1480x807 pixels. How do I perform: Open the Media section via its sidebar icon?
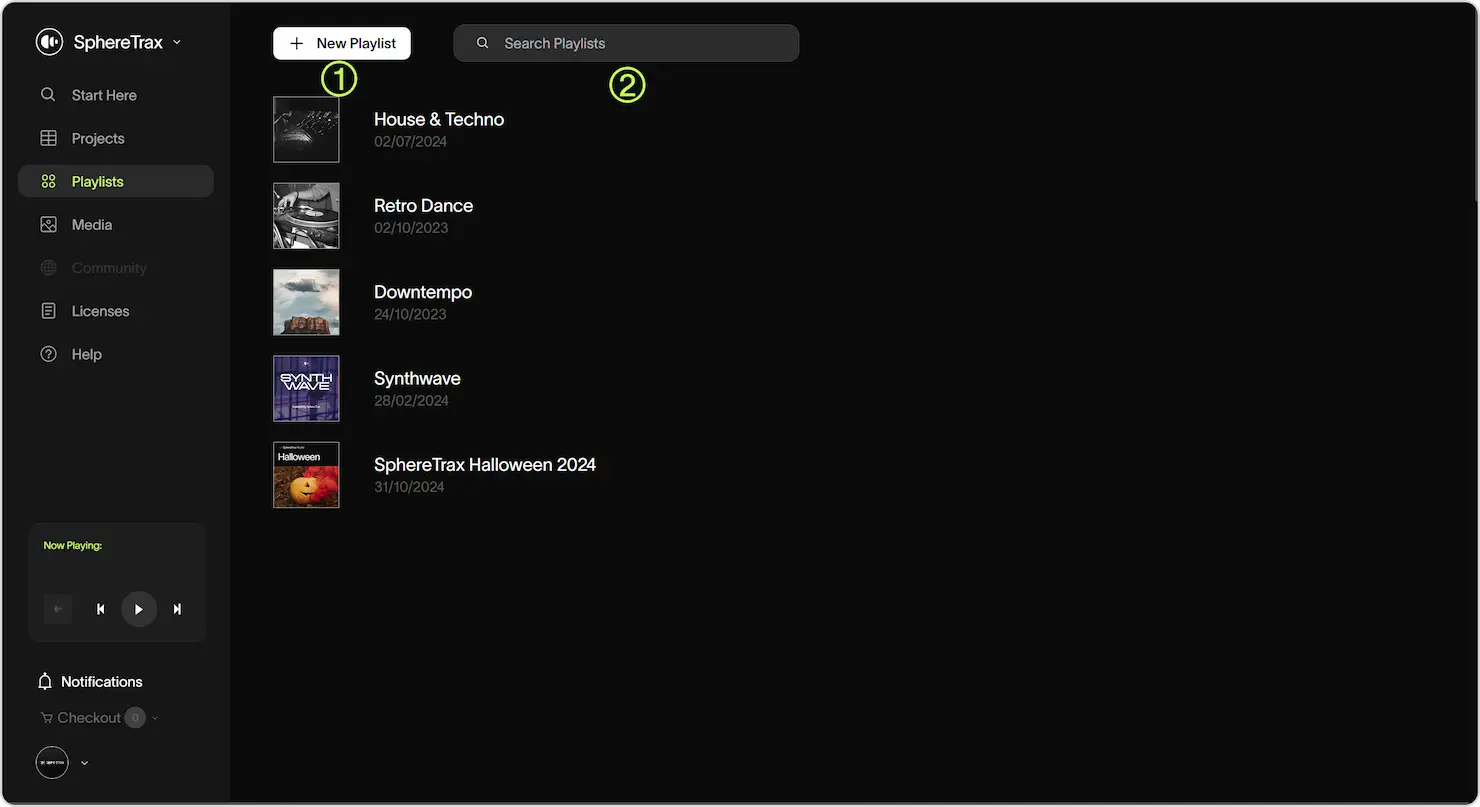[x=48, y=224]
